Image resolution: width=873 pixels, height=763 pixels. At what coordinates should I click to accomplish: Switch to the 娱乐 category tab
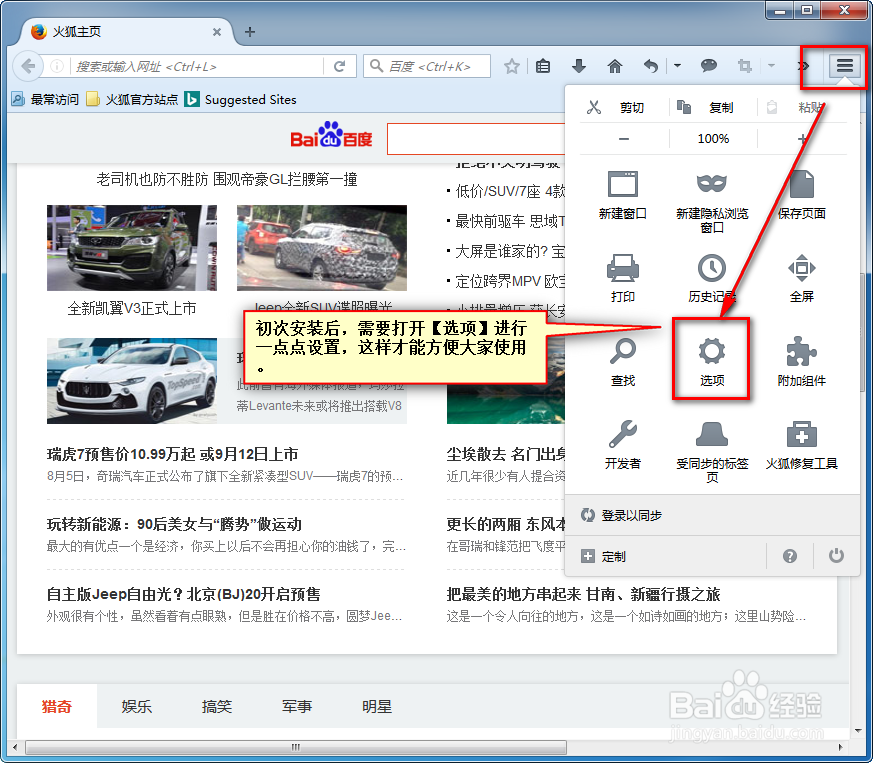pos(136,706)
